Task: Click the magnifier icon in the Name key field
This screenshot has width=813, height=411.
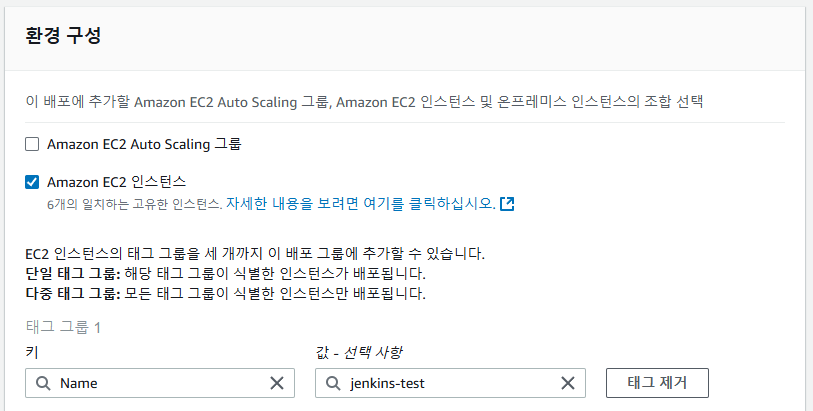Action: click(44, 383)
